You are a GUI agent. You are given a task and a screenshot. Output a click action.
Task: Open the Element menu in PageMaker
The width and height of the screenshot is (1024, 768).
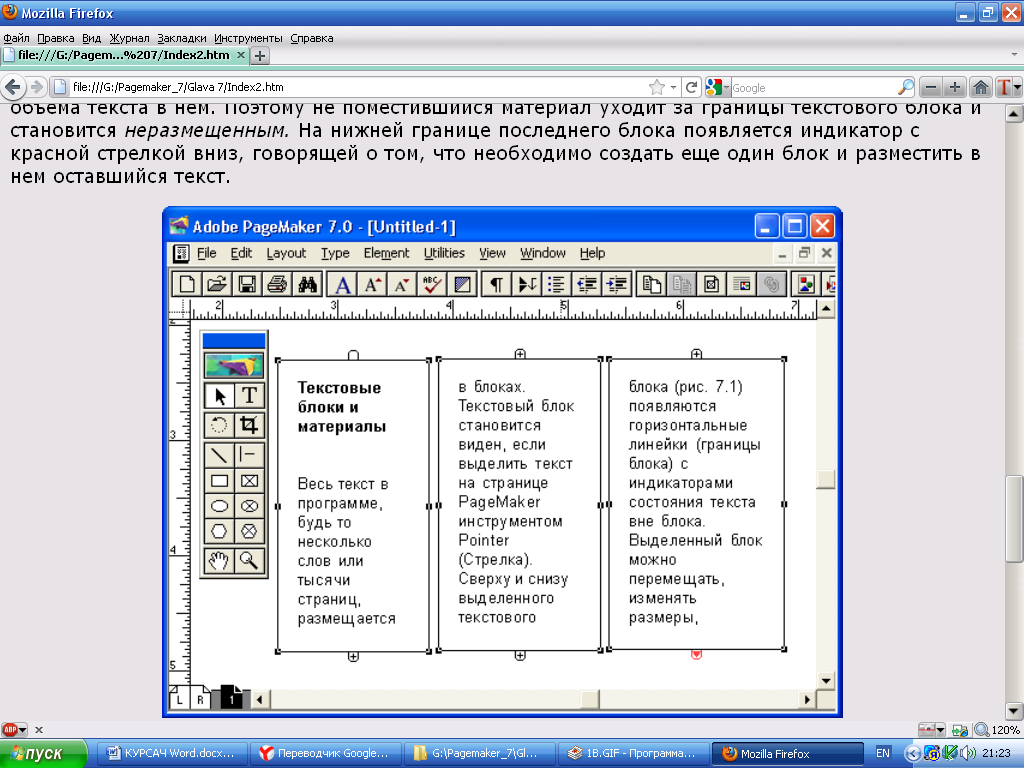(386, 253)
